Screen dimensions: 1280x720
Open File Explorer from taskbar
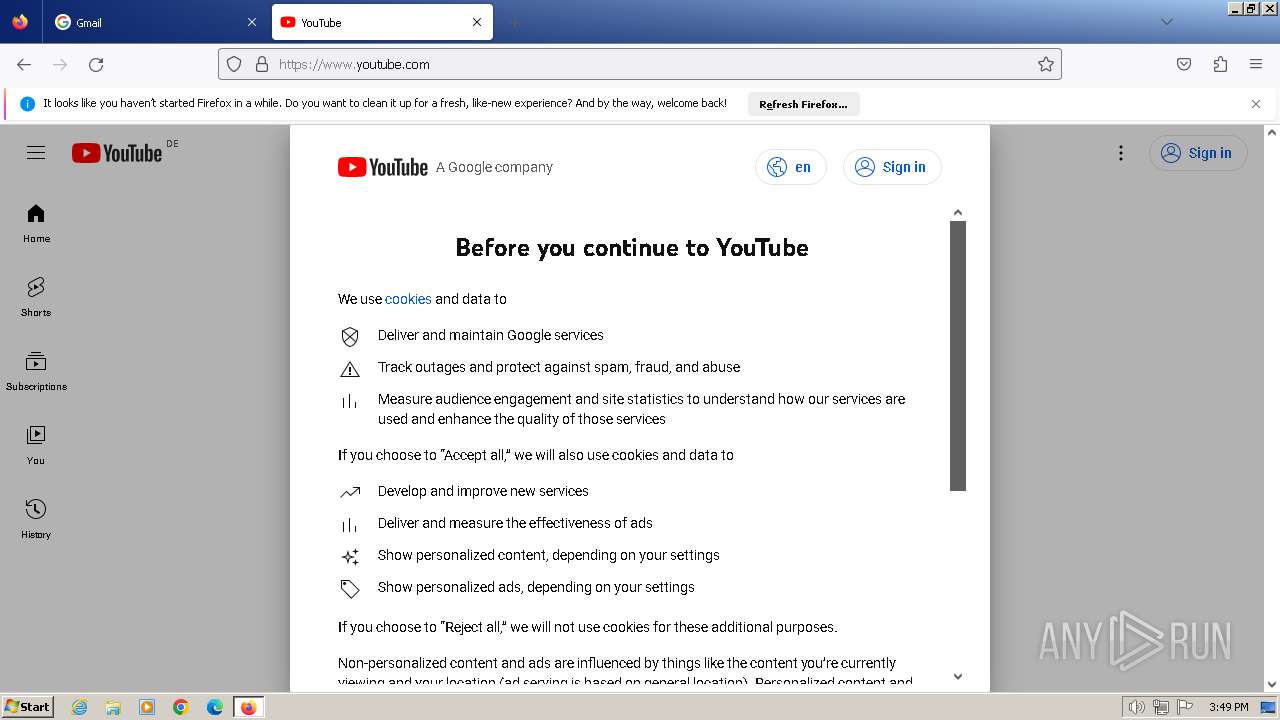click(x=113, y=707)
